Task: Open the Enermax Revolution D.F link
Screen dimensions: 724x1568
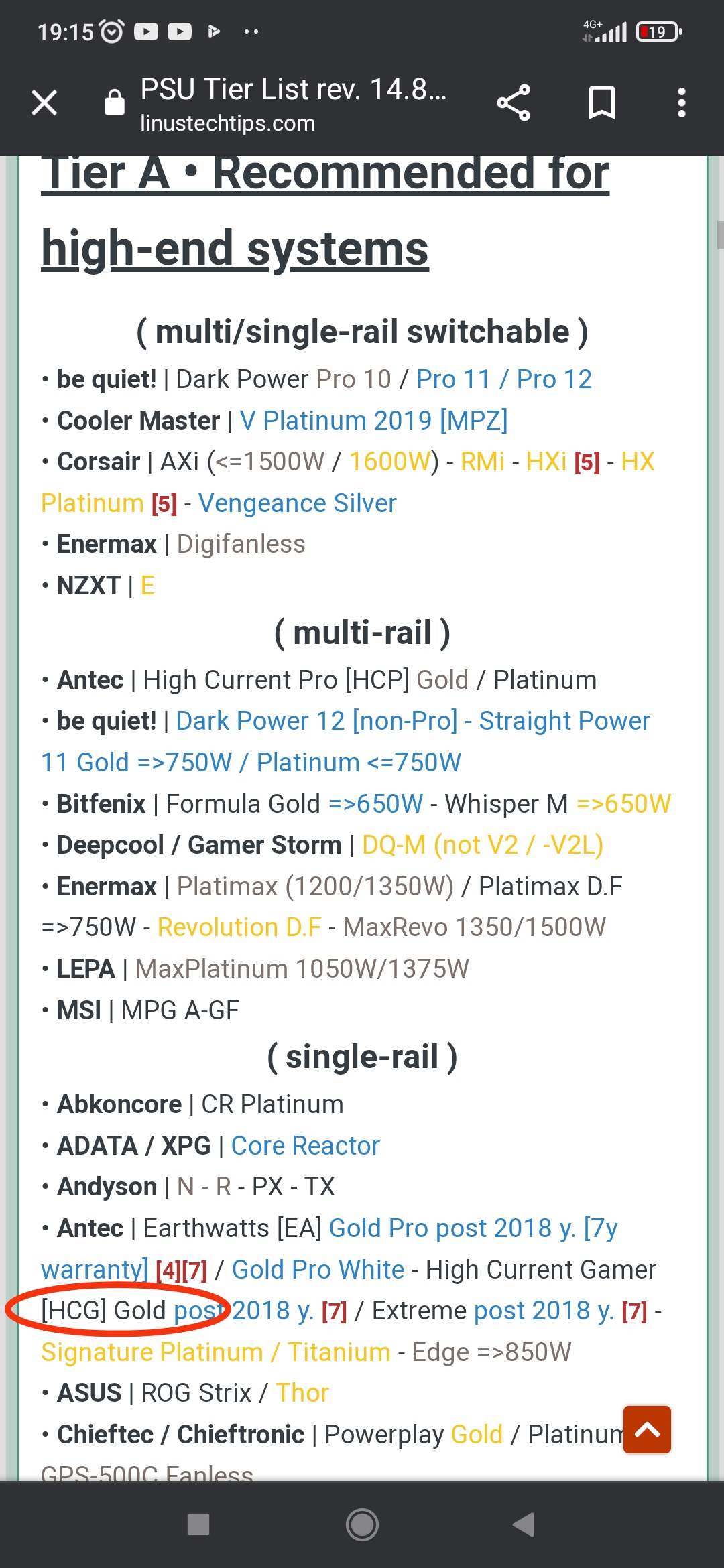Action: 239,927
